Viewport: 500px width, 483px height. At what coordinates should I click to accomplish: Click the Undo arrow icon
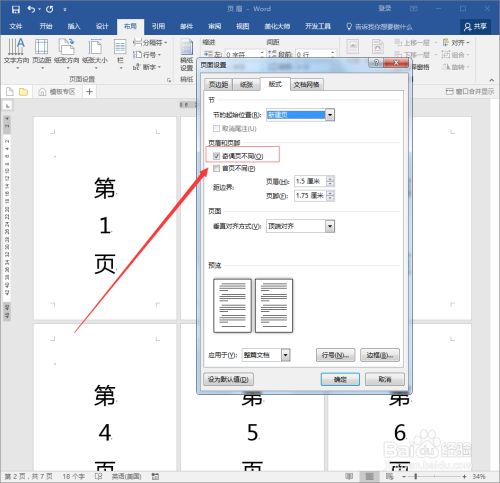(x=32, y=9)
